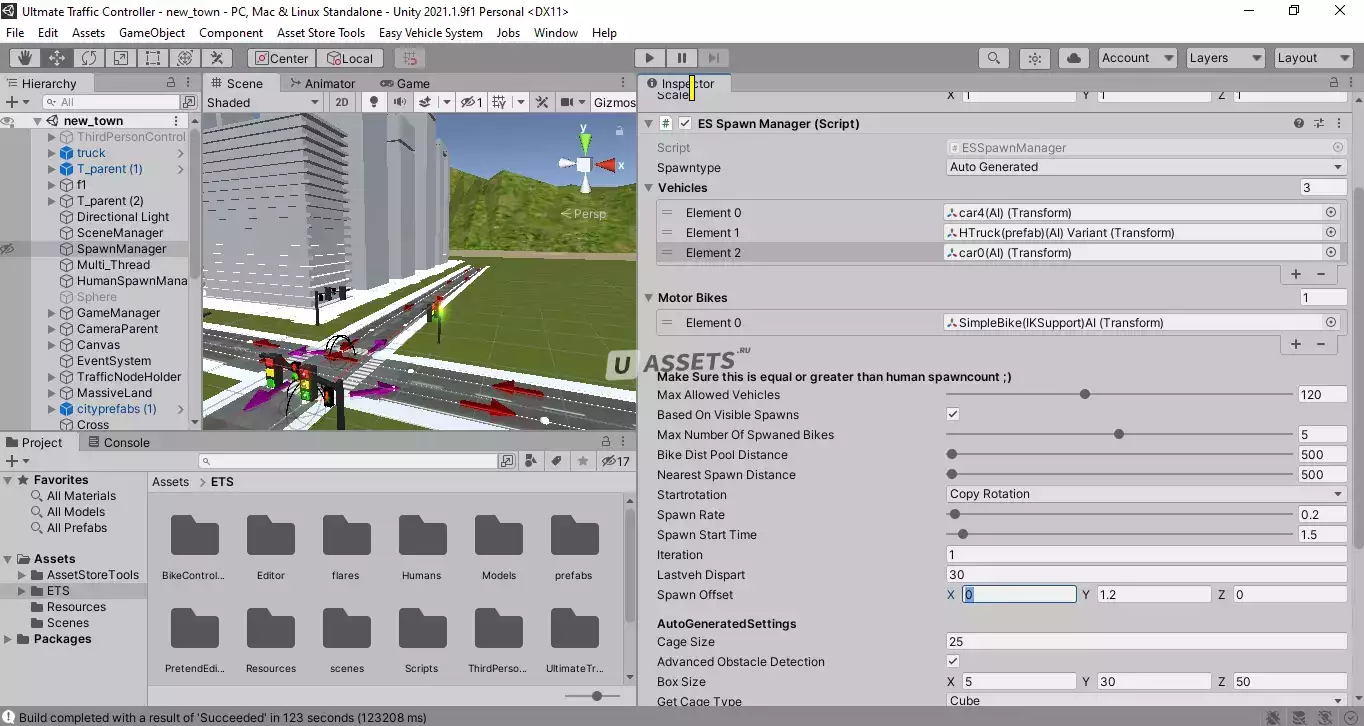The image size is (1364, 726).
Task: Open the scene grid visibility icon
Action: (x=500, y=102)
